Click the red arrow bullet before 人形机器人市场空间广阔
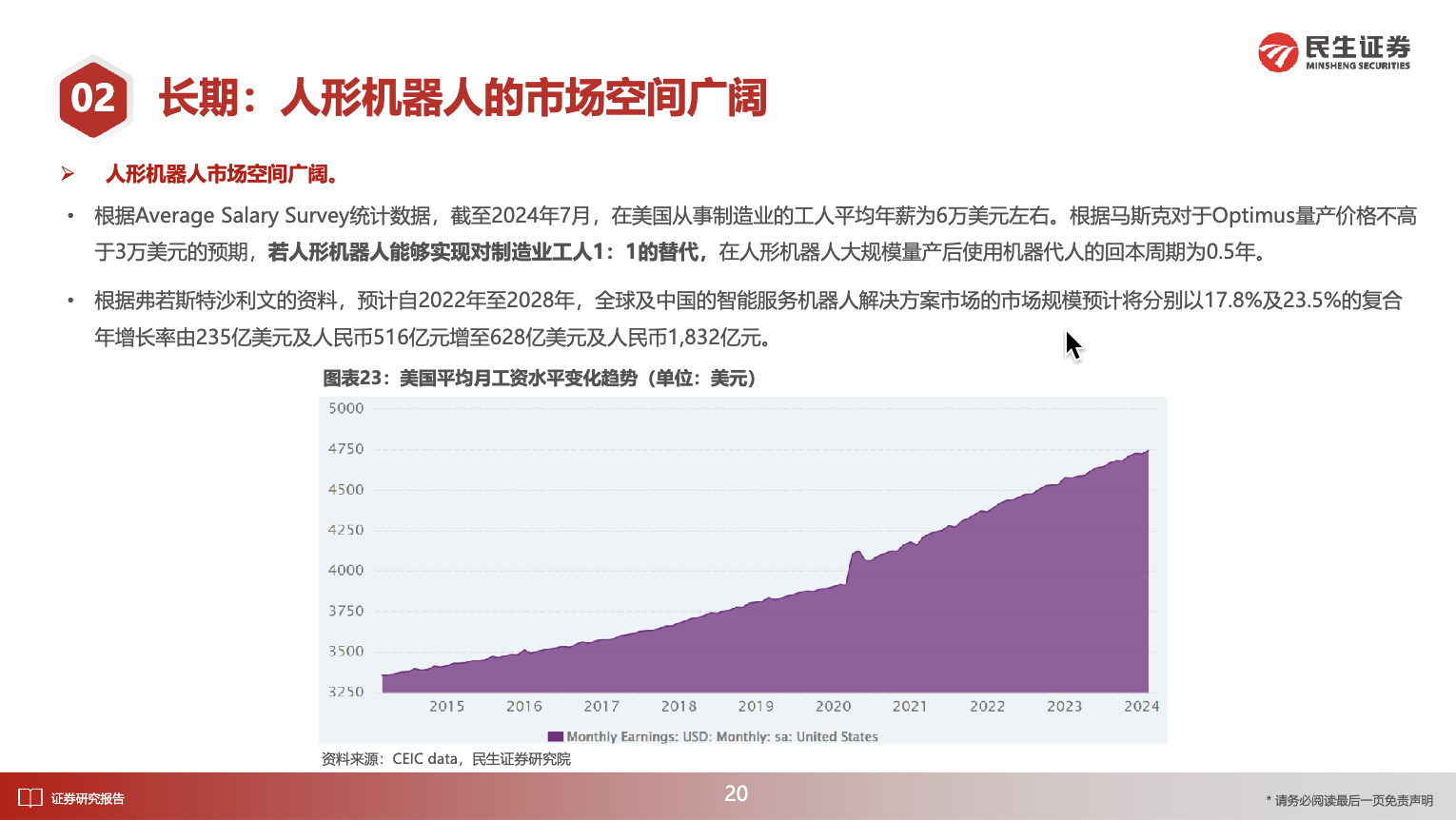The width and height of the screenshot is (1456, 820). click(68, 174)
